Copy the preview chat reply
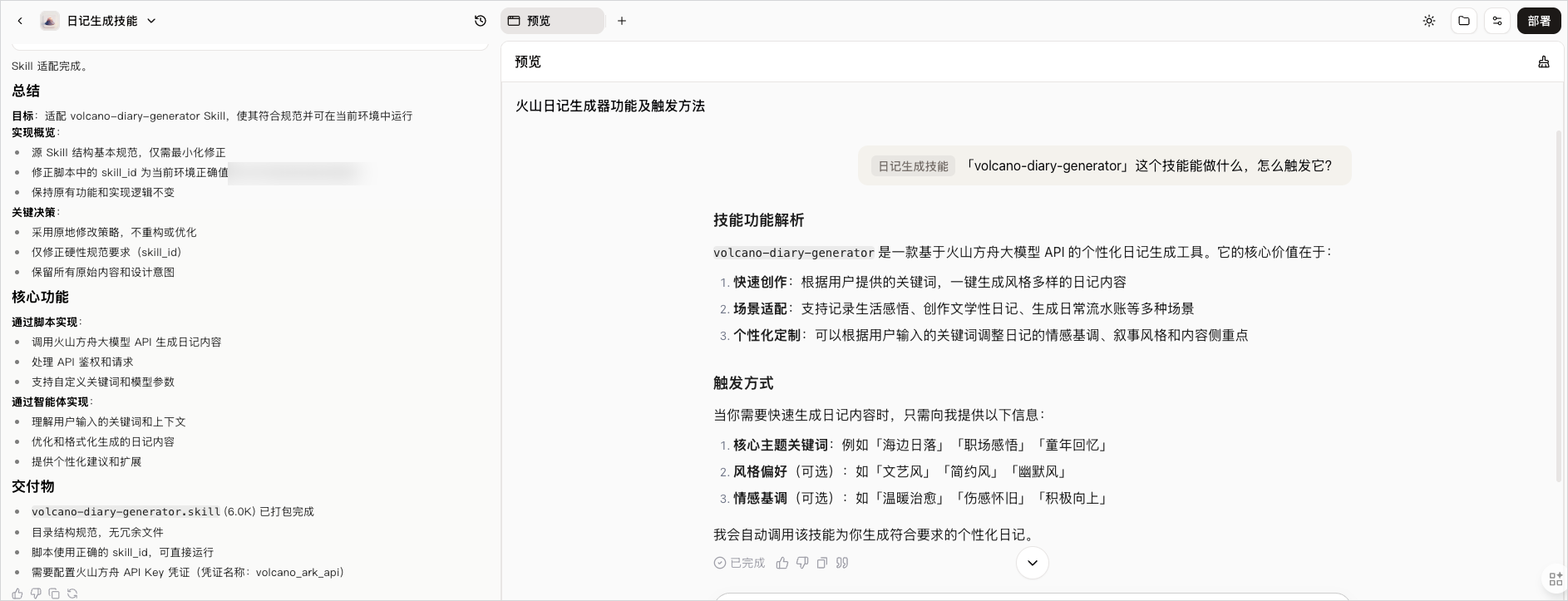 coord(821,563)
